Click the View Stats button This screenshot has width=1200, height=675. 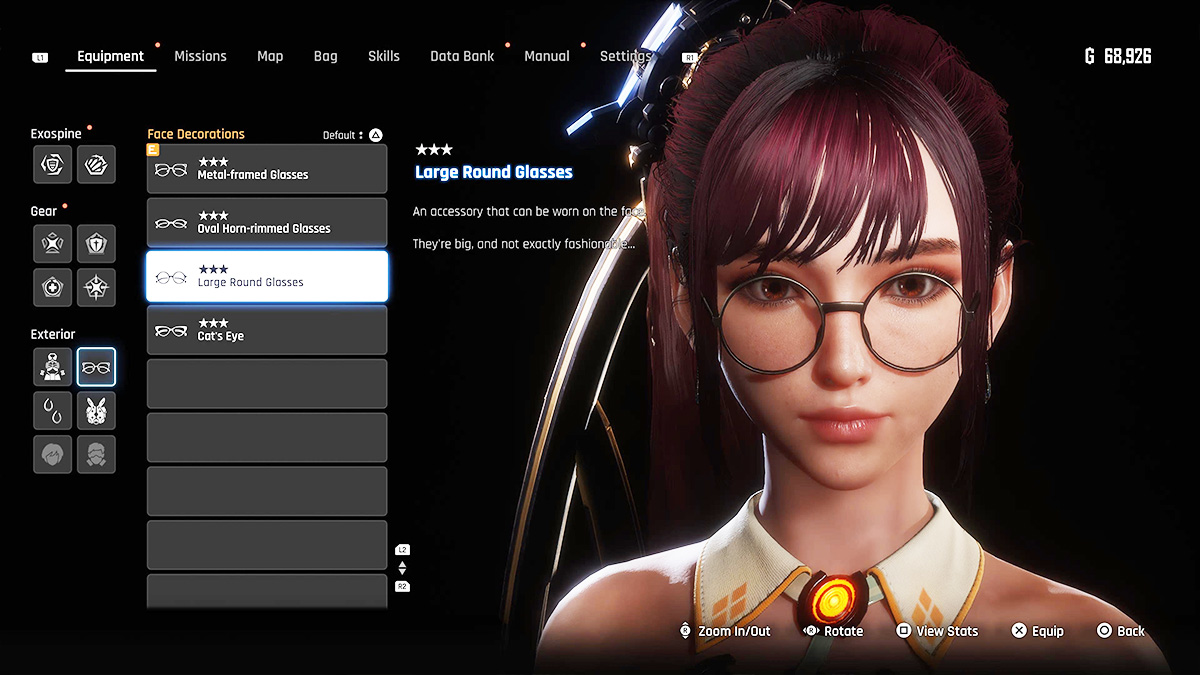tap(936, 631)
